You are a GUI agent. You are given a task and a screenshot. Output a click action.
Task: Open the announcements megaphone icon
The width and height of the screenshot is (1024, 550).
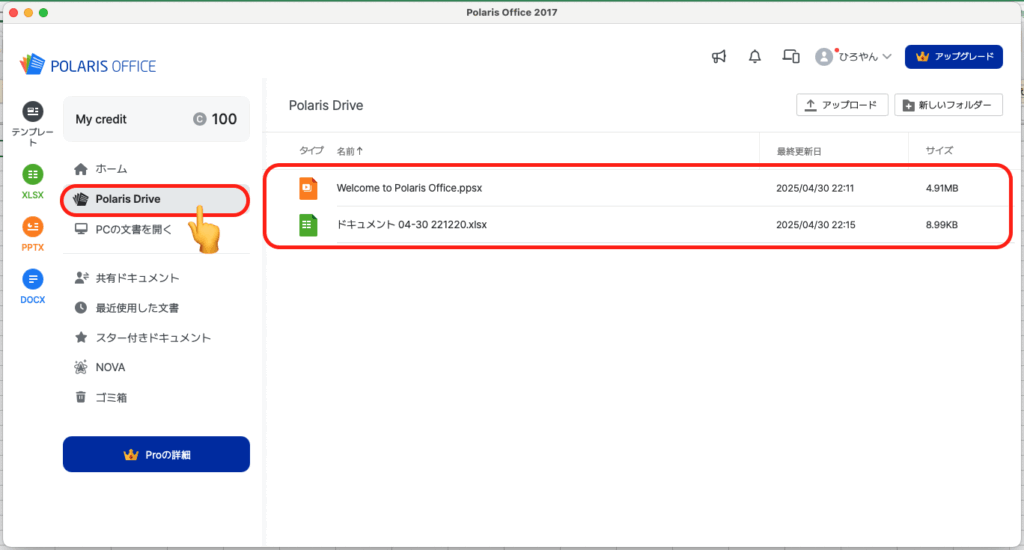(719, 57)
